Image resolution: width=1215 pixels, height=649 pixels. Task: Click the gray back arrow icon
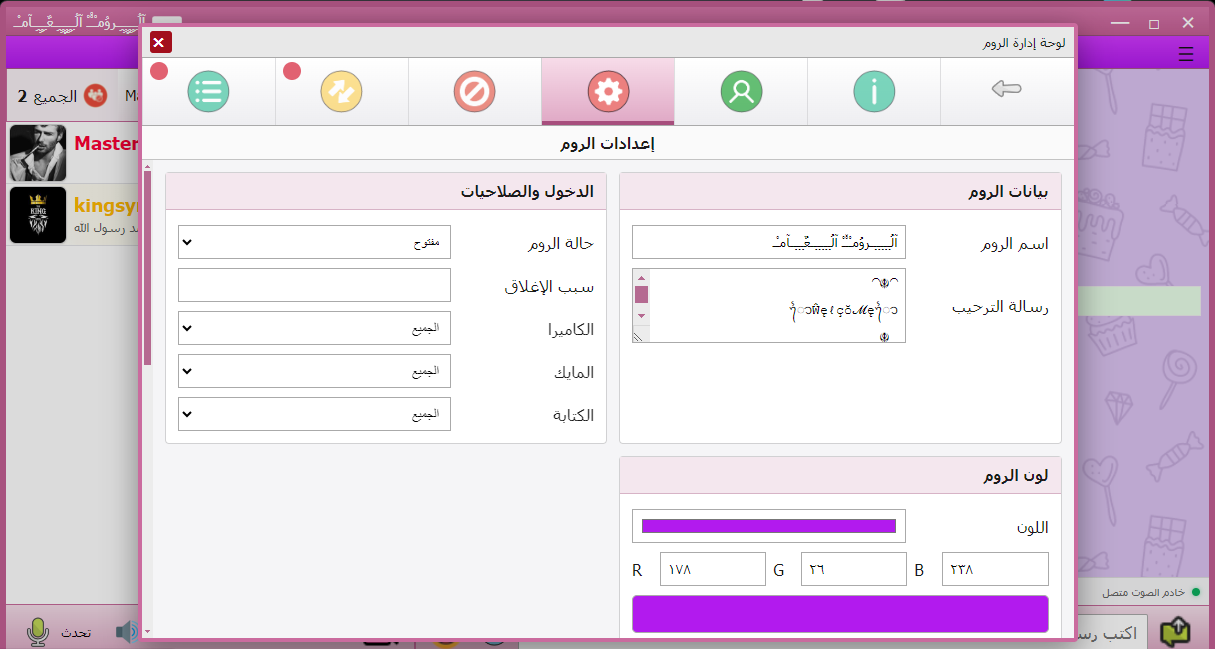1006,90
